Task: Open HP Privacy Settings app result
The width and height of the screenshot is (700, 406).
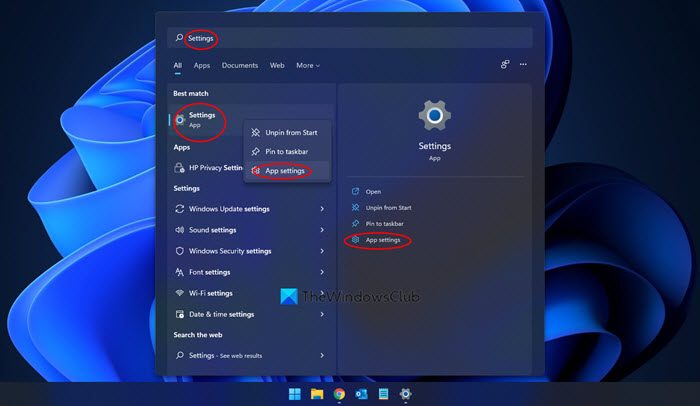Action: [x=208, y=168]
